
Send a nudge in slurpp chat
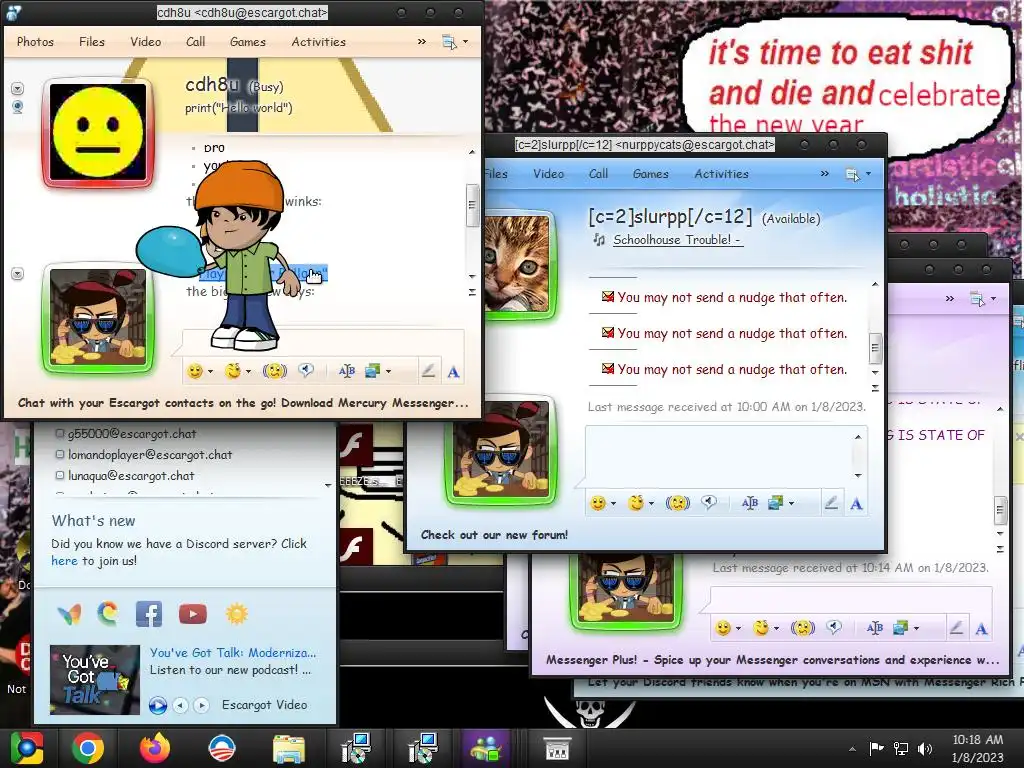[678, 503]
